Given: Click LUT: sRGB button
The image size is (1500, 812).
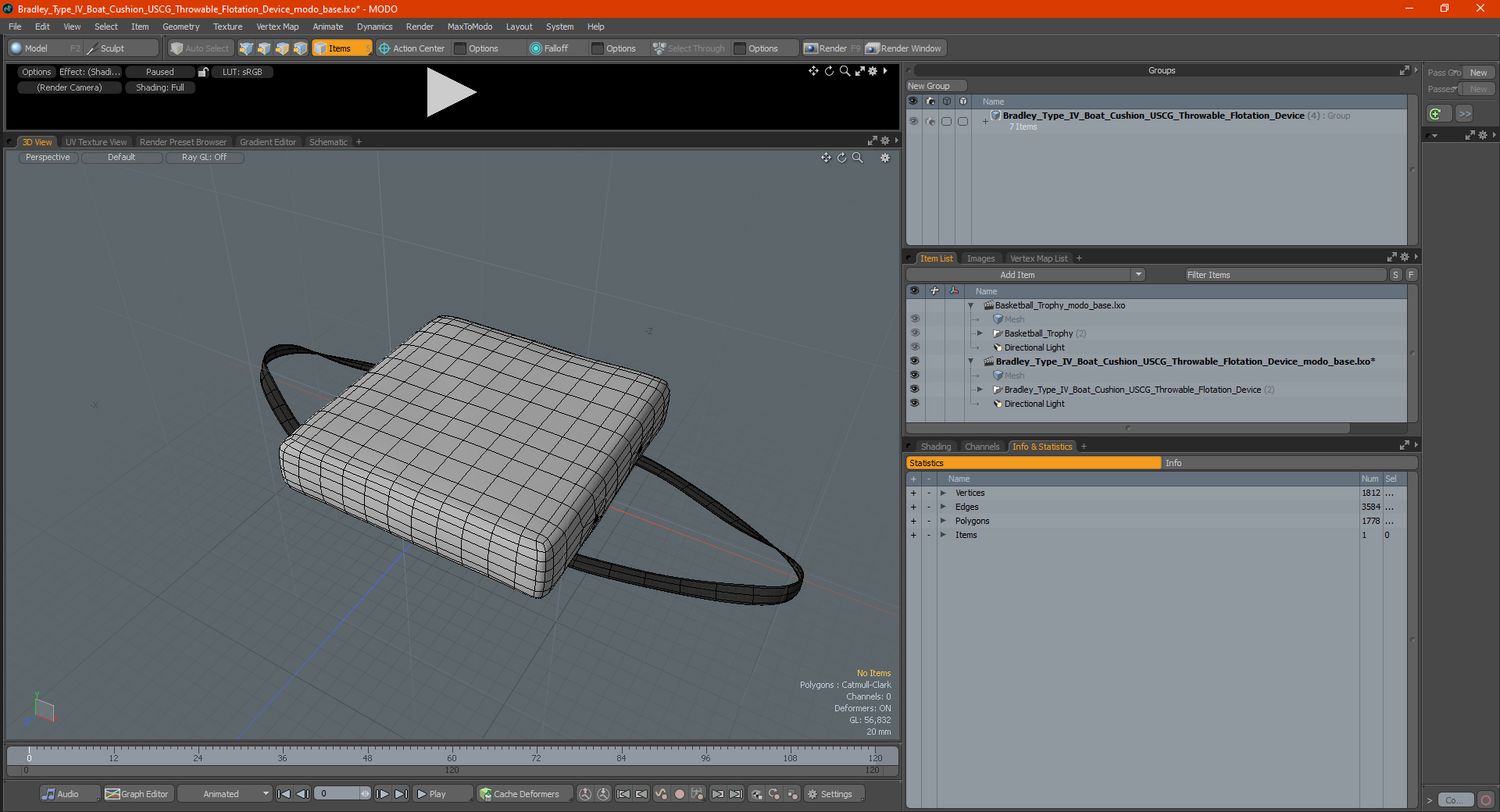Looking at the screenshot, I should tap(242, 72).
